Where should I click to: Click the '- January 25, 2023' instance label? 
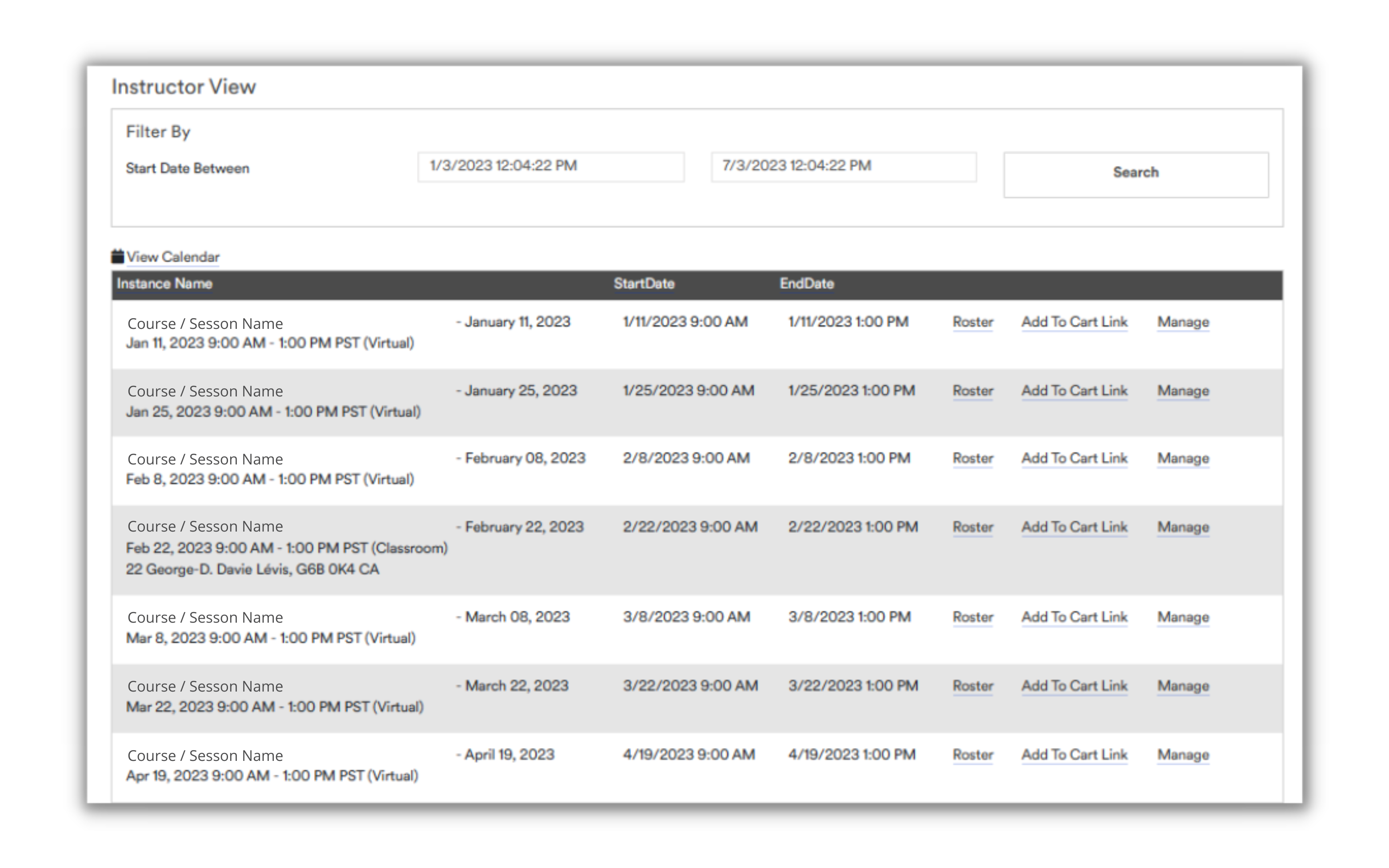[x=516, y=391]
